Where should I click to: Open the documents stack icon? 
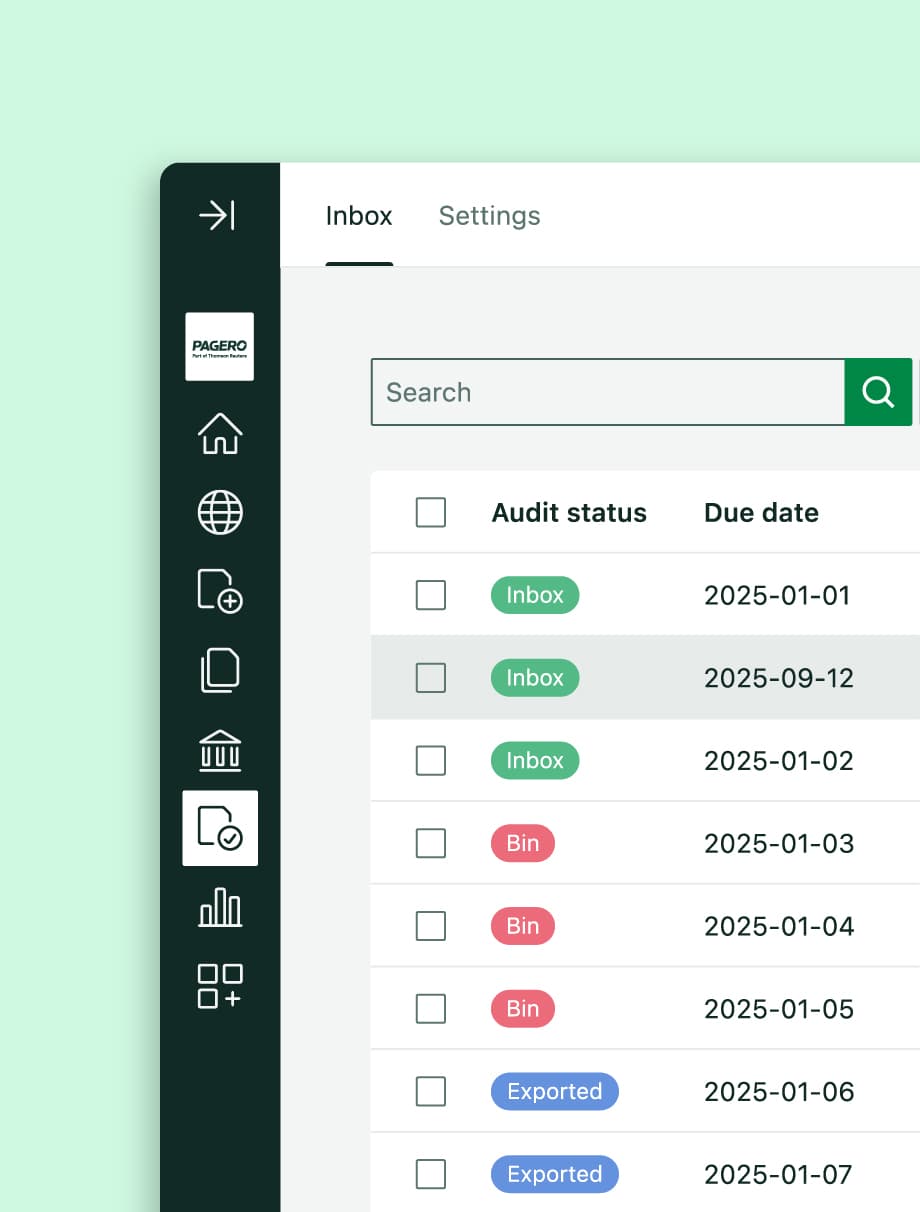tap(220, 670)
